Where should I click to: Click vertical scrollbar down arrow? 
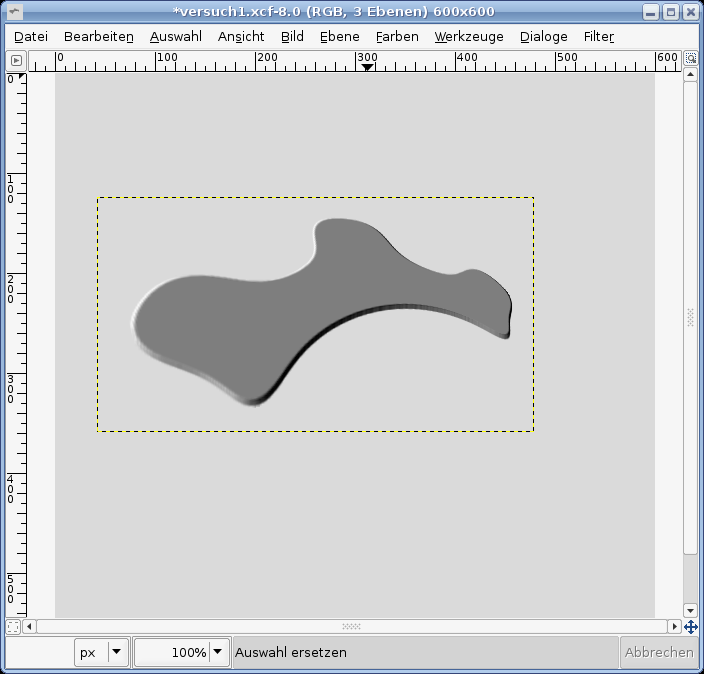point(691,610)
